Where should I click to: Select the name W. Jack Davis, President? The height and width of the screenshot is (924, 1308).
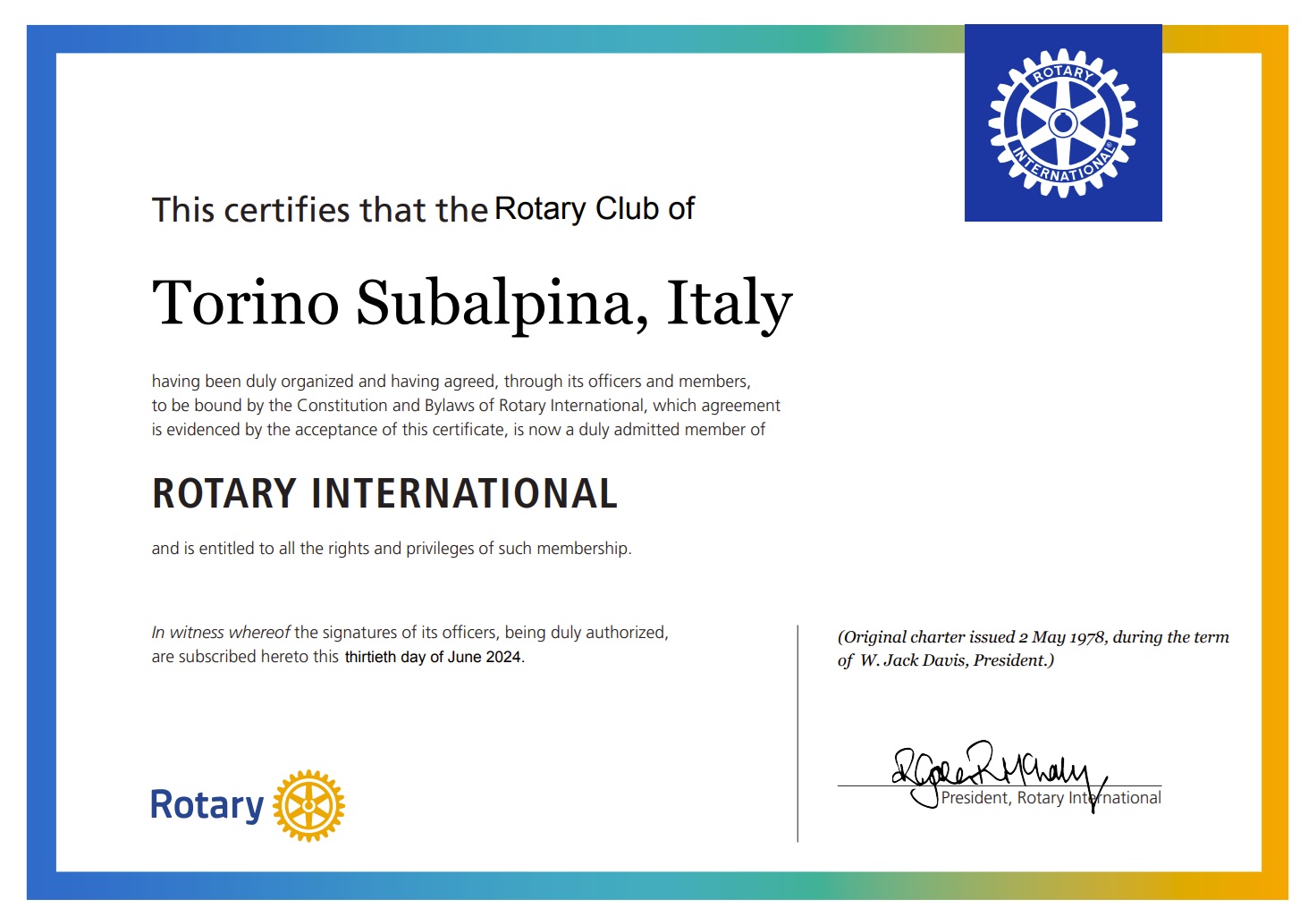coord(957,660)
